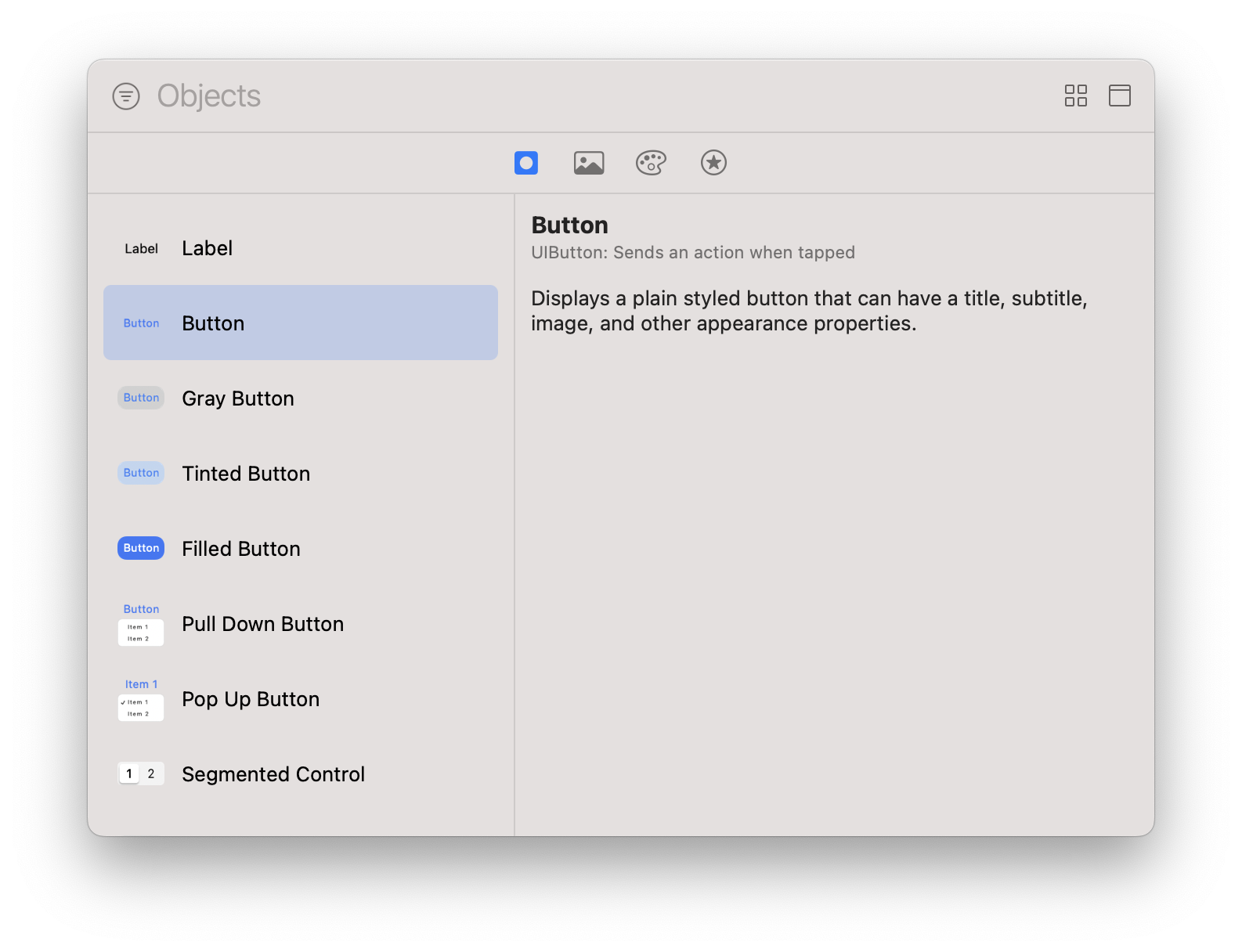Pick the Segmented Control row
The height and width of the screenshot is (952, 1242).
pyautogui.click(x=301, y=773)
